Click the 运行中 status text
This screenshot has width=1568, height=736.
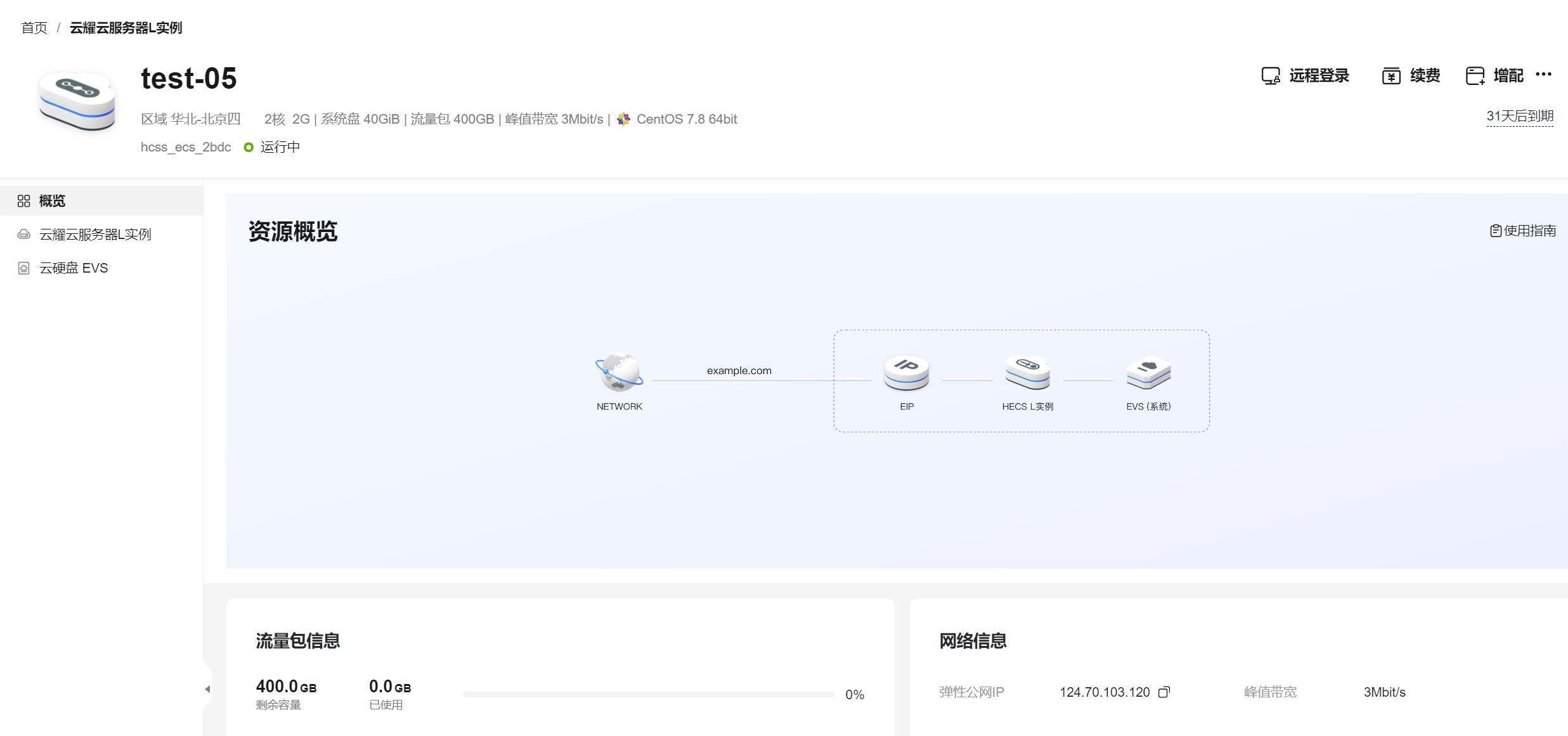tap(280, 147)
